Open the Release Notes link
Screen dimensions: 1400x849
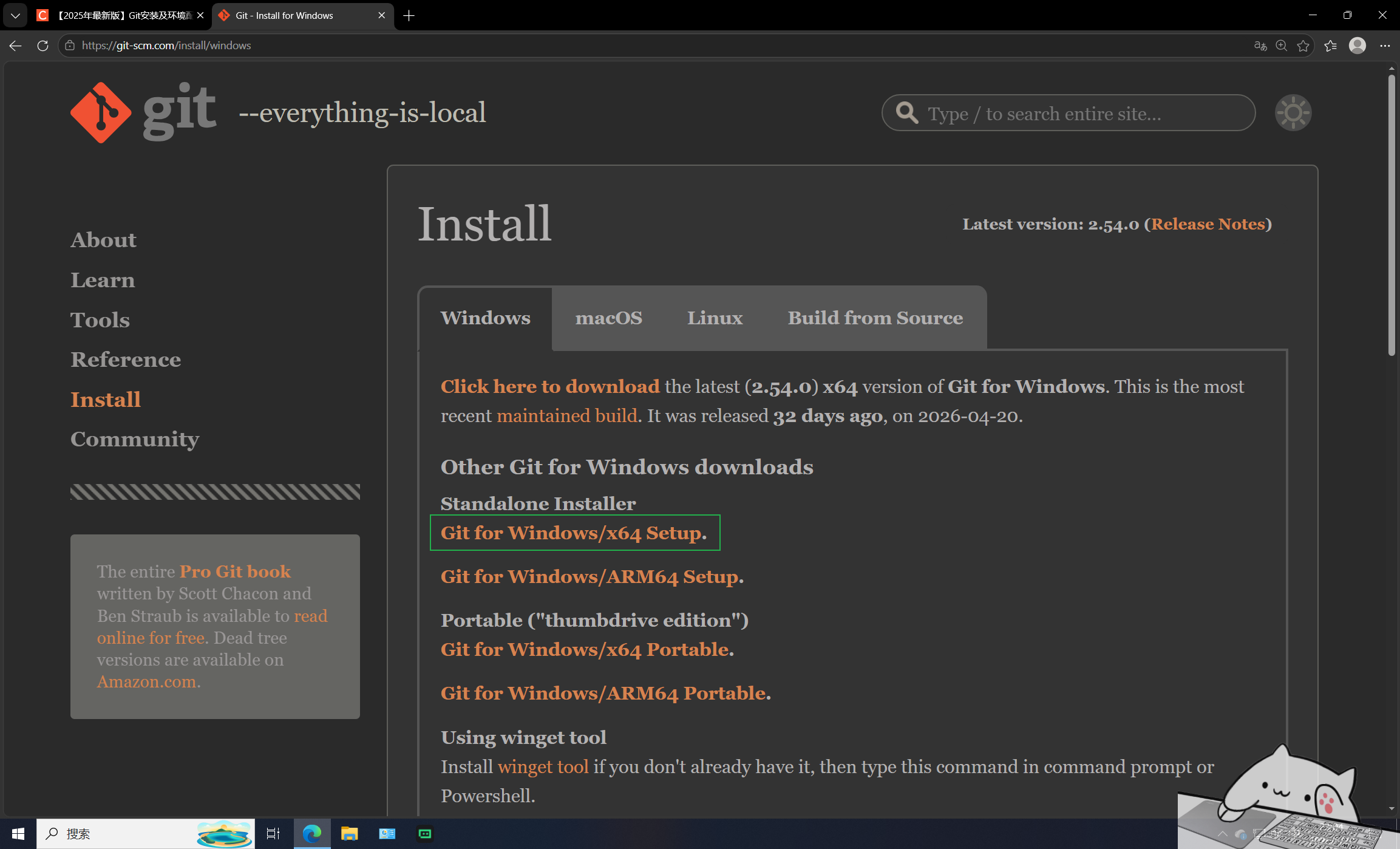1208,224
